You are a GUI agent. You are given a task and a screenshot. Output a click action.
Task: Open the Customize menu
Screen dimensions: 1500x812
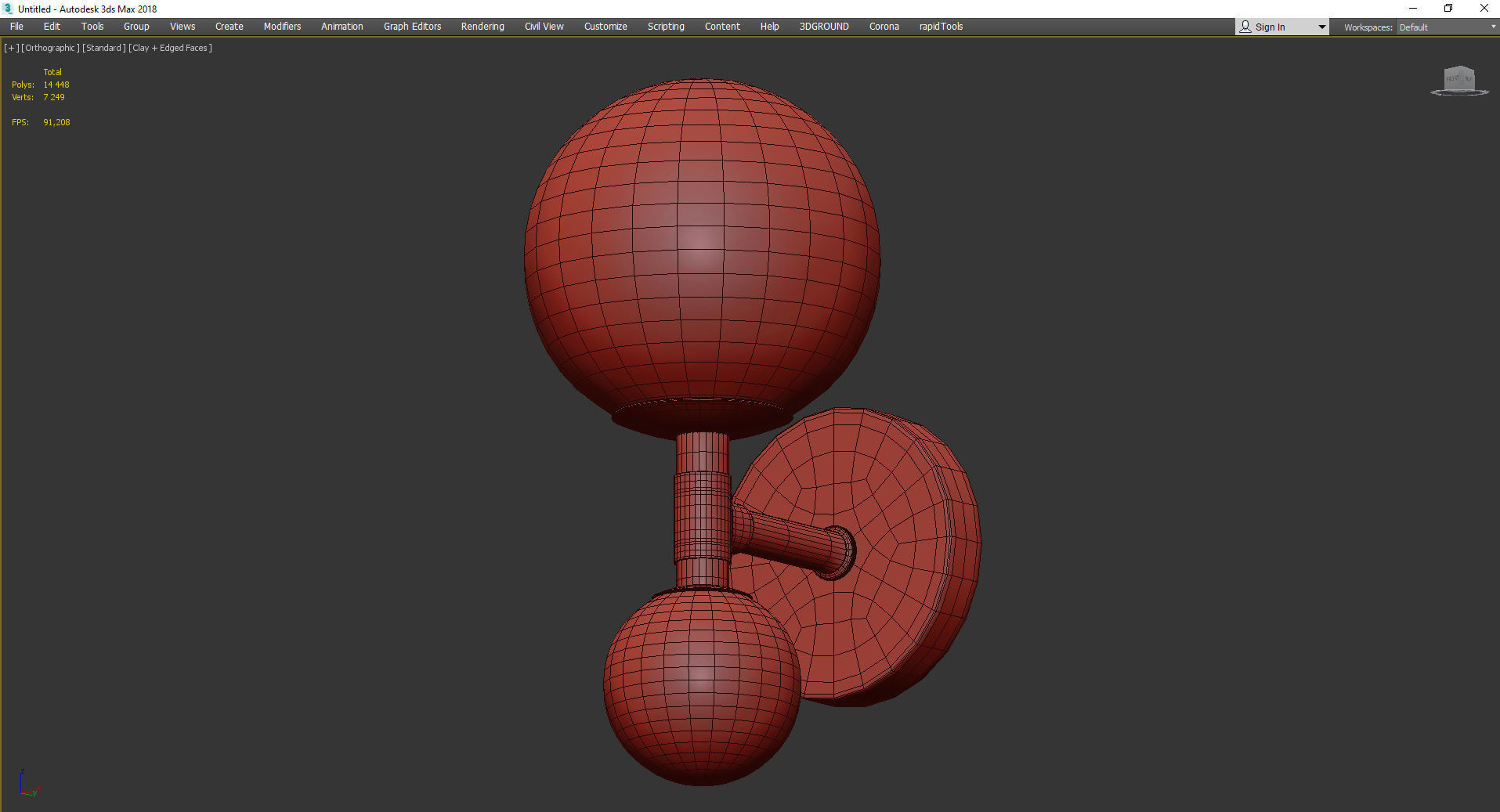click(605, 27)
